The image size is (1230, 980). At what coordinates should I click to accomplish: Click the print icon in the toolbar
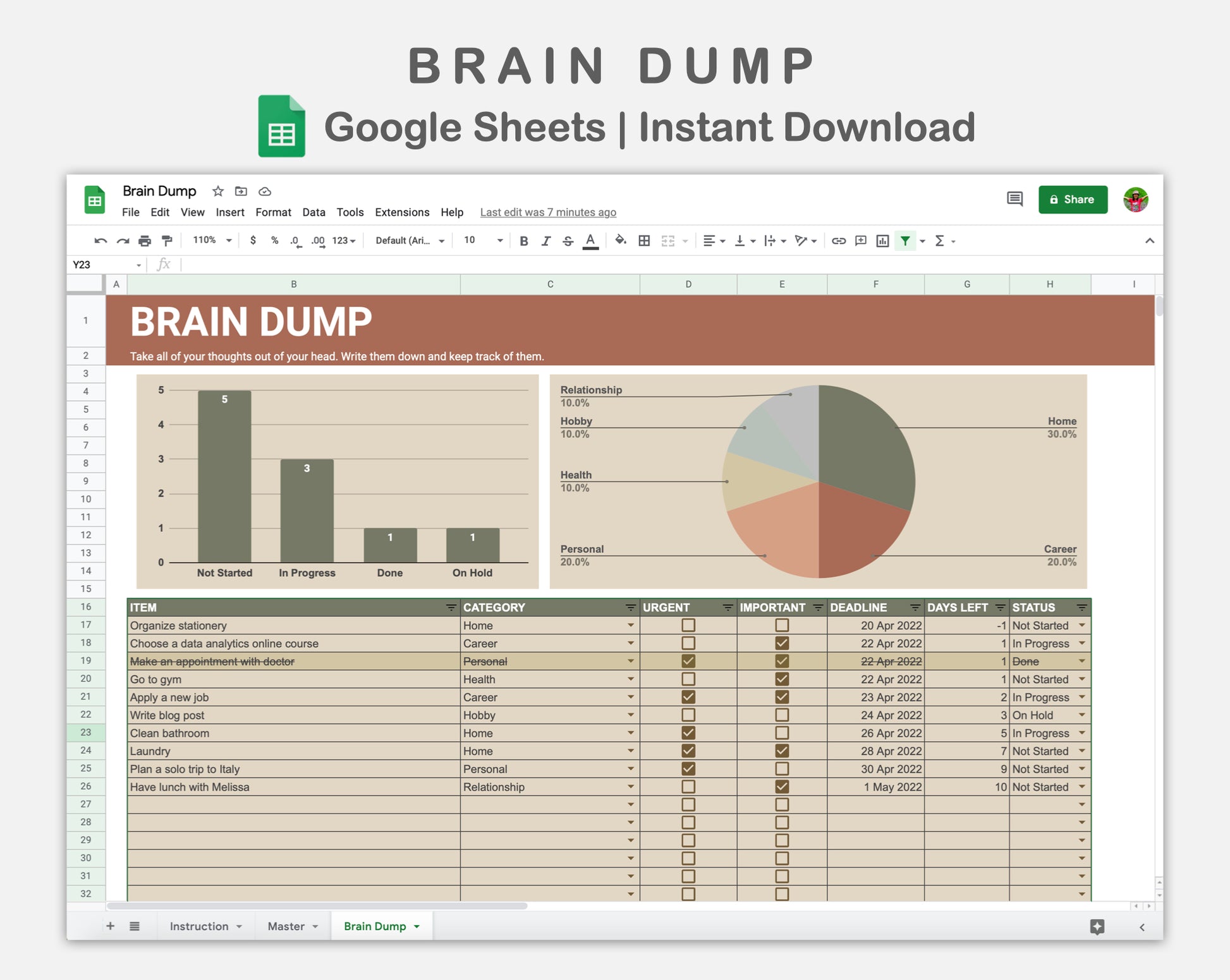145,241
